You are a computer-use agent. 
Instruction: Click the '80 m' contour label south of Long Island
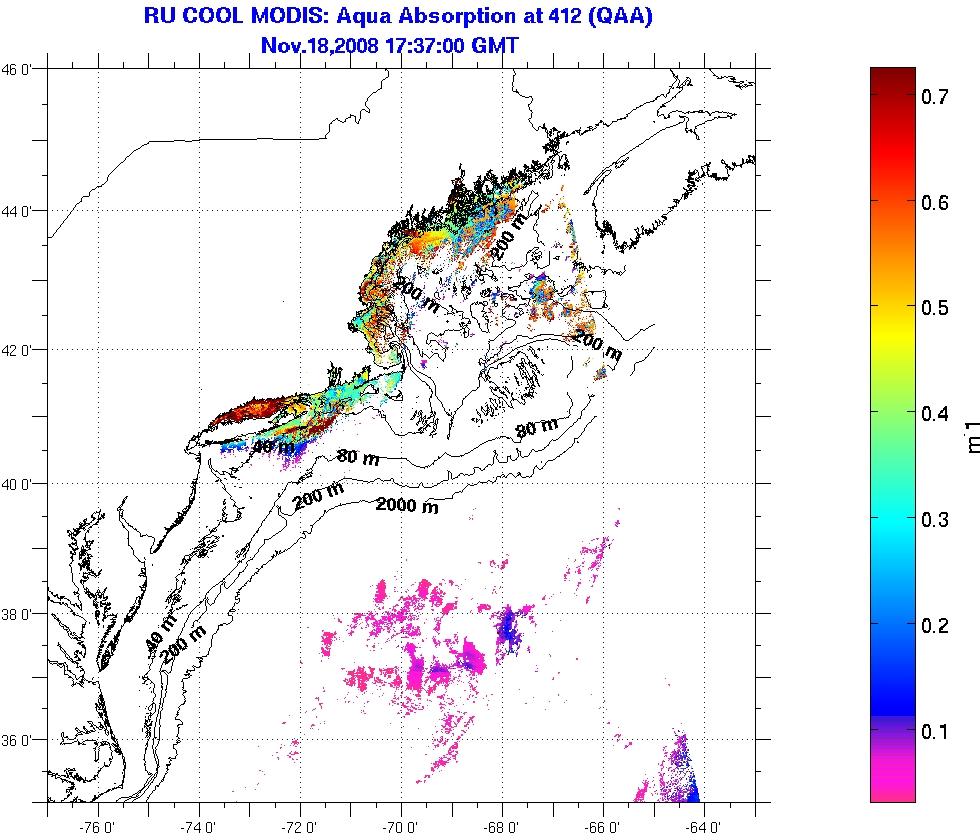click(x=358, y=458)
